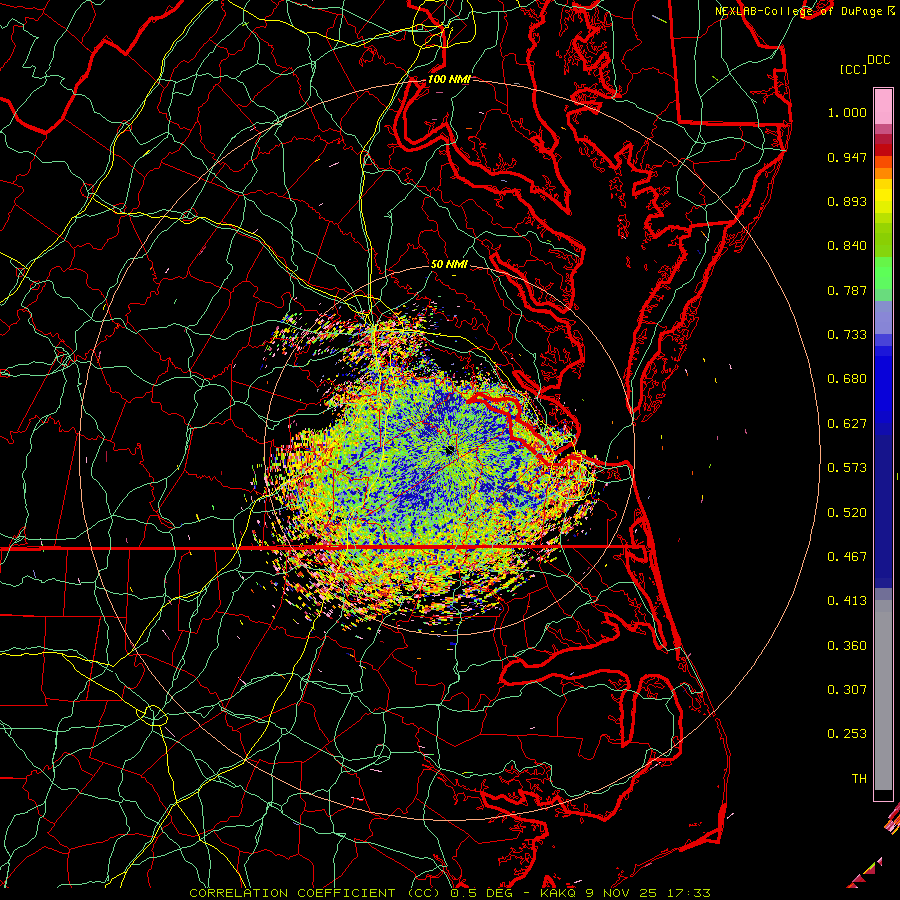900x900 pixels.
Task: Click the 17:33 timestamp in caption
Action: pyautogui.click(x=688, y=893)
